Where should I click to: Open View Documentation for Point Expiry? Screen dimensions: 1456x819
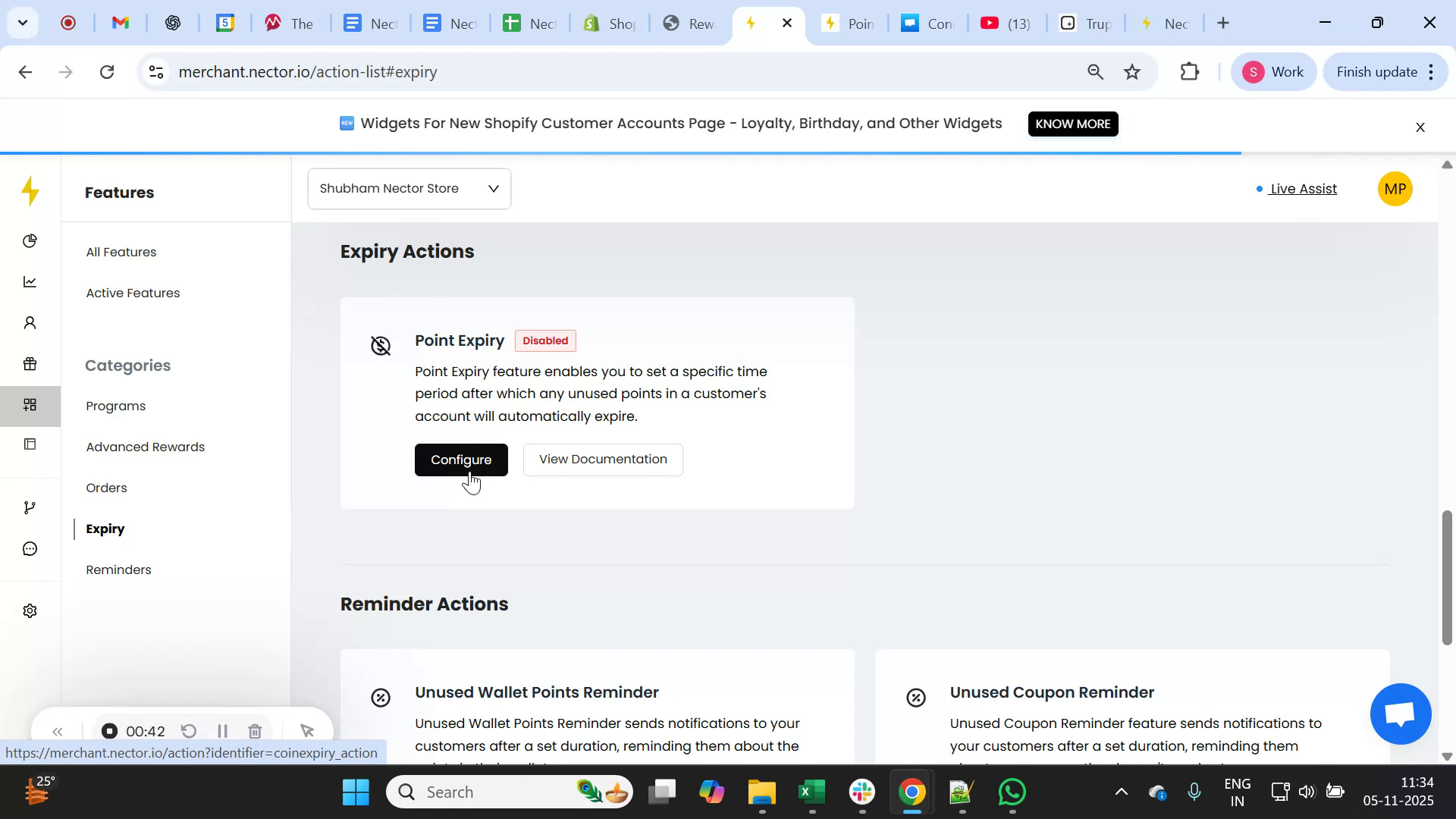click(602, 459)
